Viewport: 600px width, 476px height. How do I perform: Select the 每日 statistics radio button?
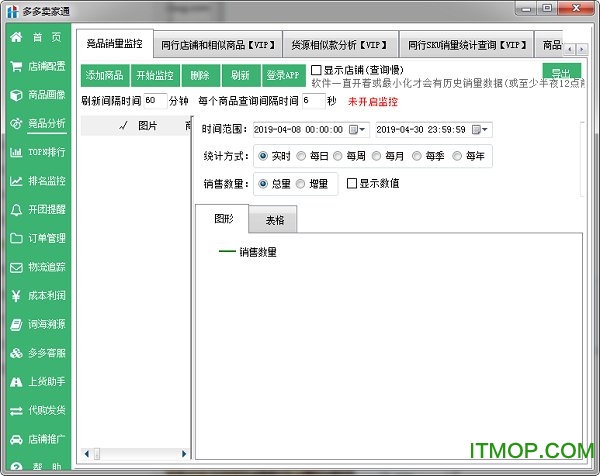(301, 156)
